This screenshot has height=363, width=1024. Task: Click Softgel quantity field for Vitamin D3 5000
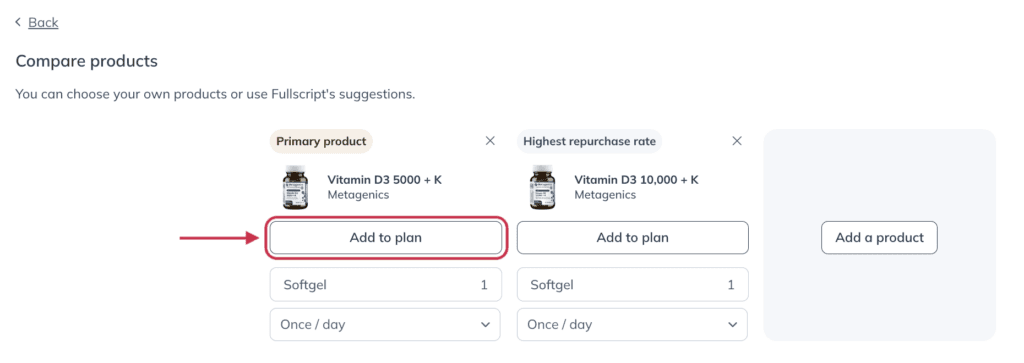(x=385, y=285)
